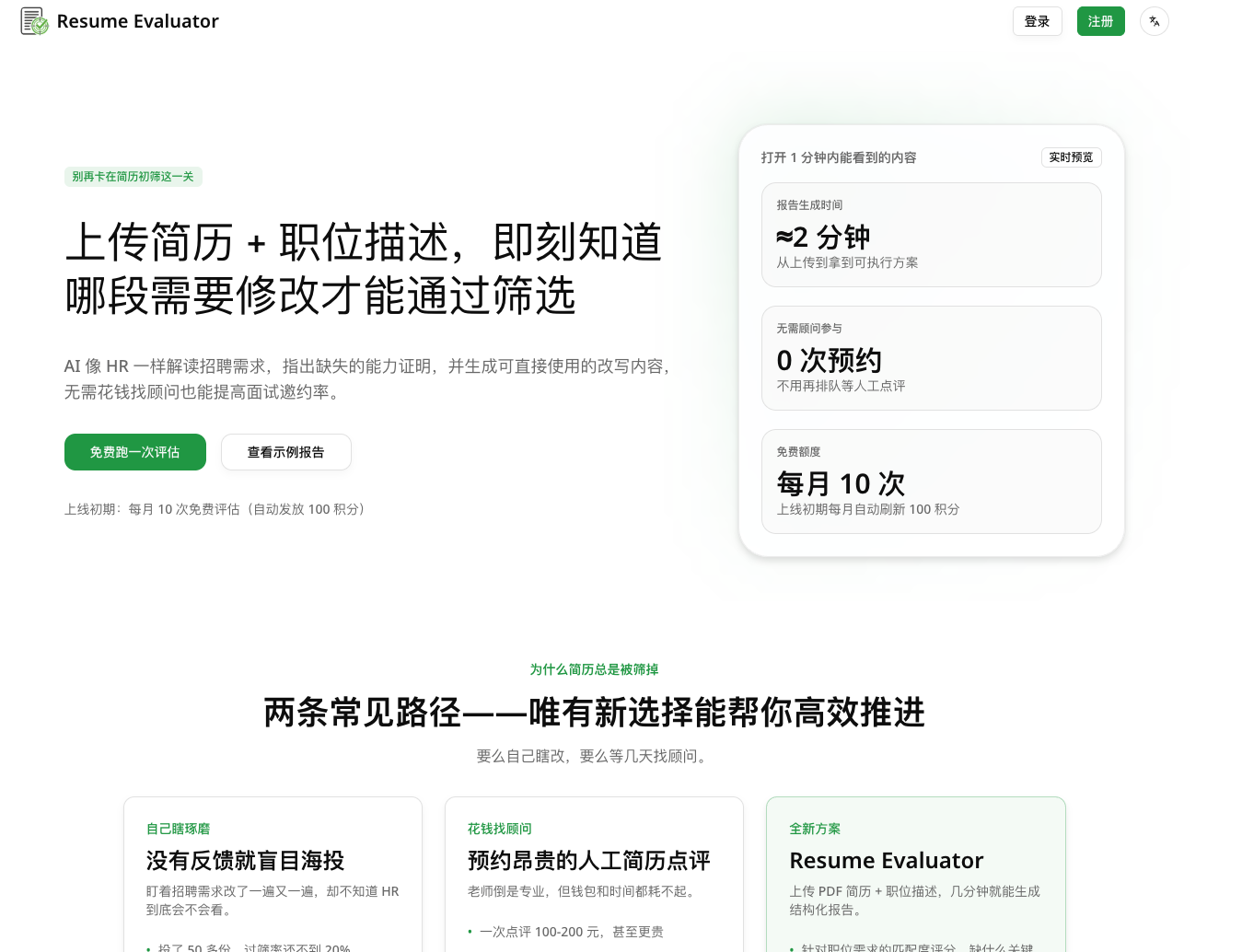Select the 免费额度 每月 10 次 card
The width and height of the screenshot is (1242, 952).
pyautogui.click(x=932, y=482)
